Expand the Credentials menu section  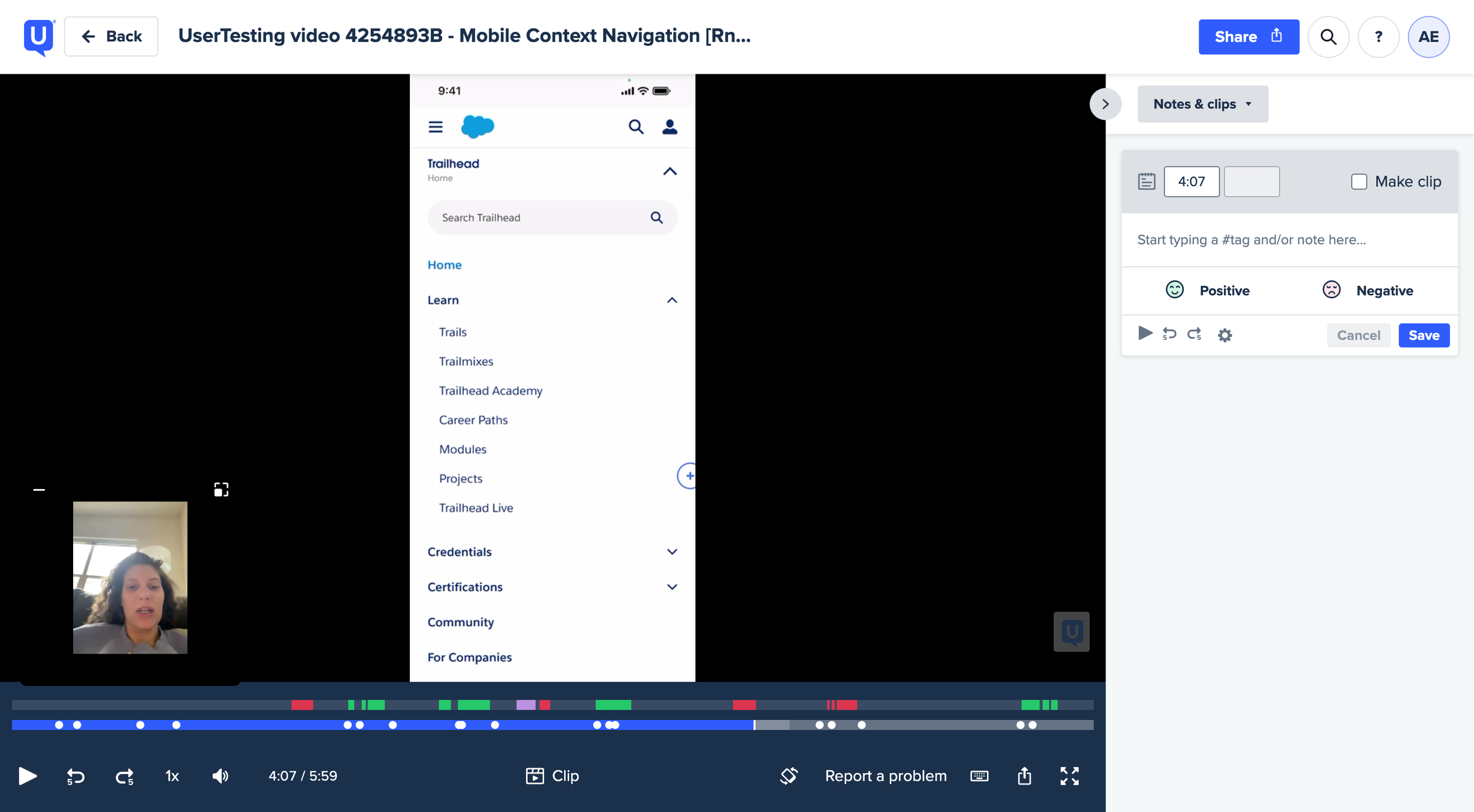(672, 552)
